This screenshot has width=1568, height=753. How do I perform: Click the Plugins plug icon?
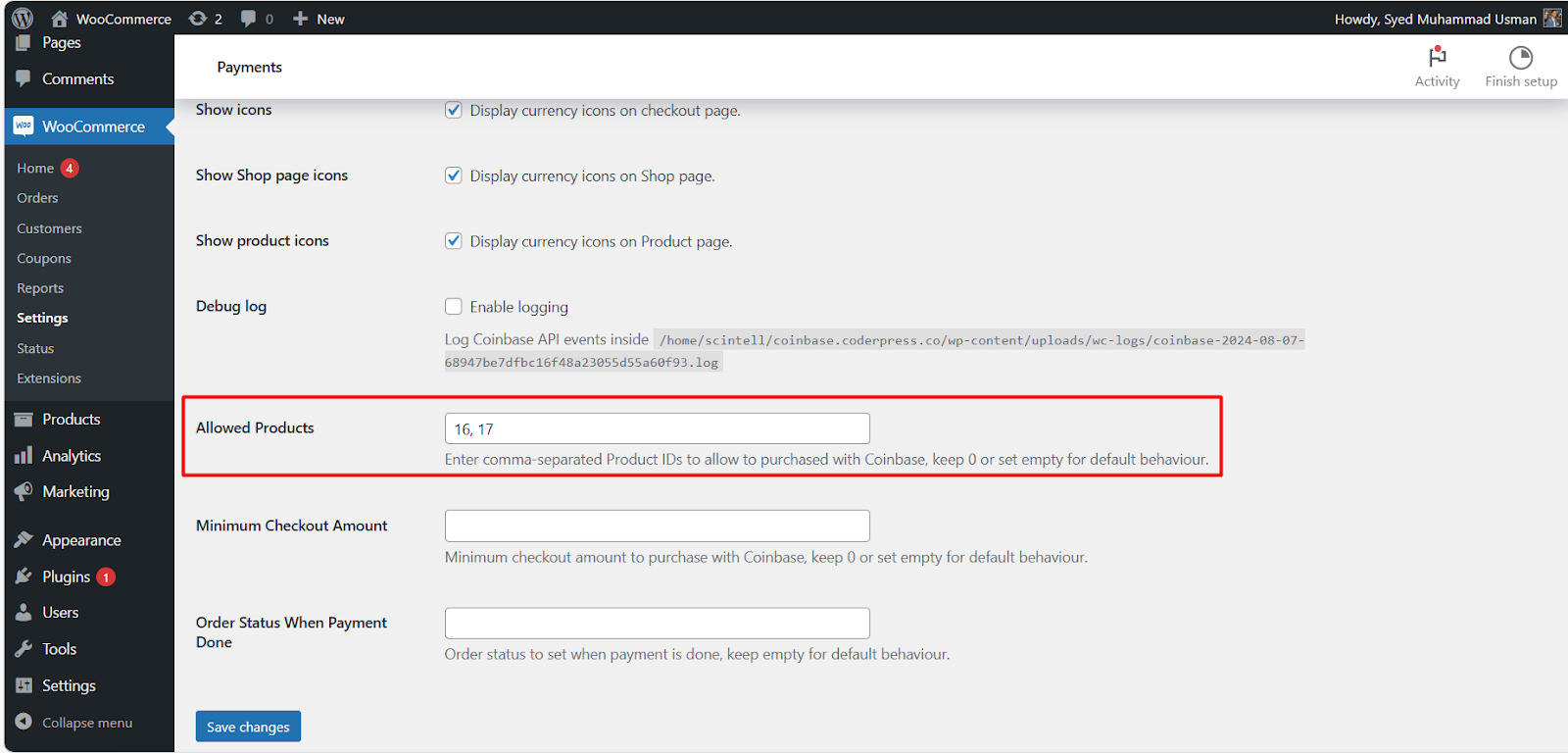[x=24, y=577]
